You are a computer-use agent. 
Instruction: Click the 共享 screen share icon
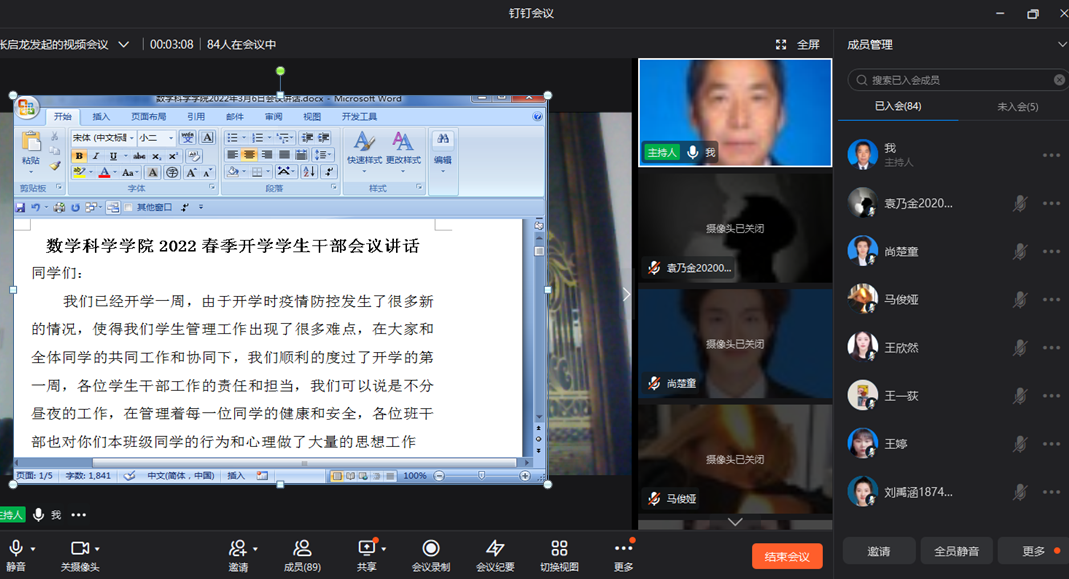pos(367,548)
